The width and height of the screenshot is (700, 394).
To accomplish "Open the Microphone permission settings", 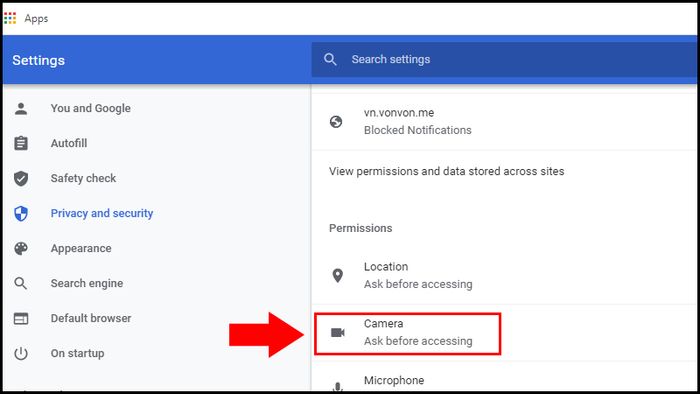I will [504, 377].
